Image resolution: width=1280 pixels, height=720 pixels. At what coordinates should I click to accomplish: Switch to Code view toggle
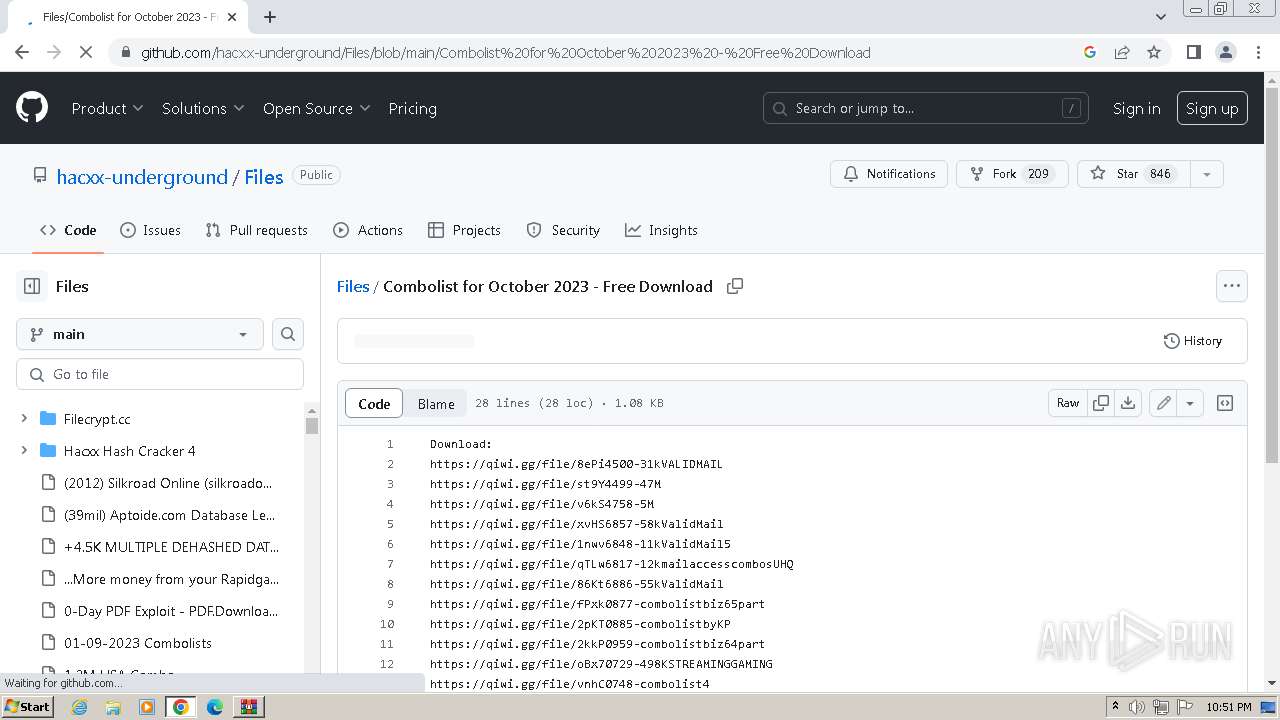pyautogui.click(x=374, y=403)
